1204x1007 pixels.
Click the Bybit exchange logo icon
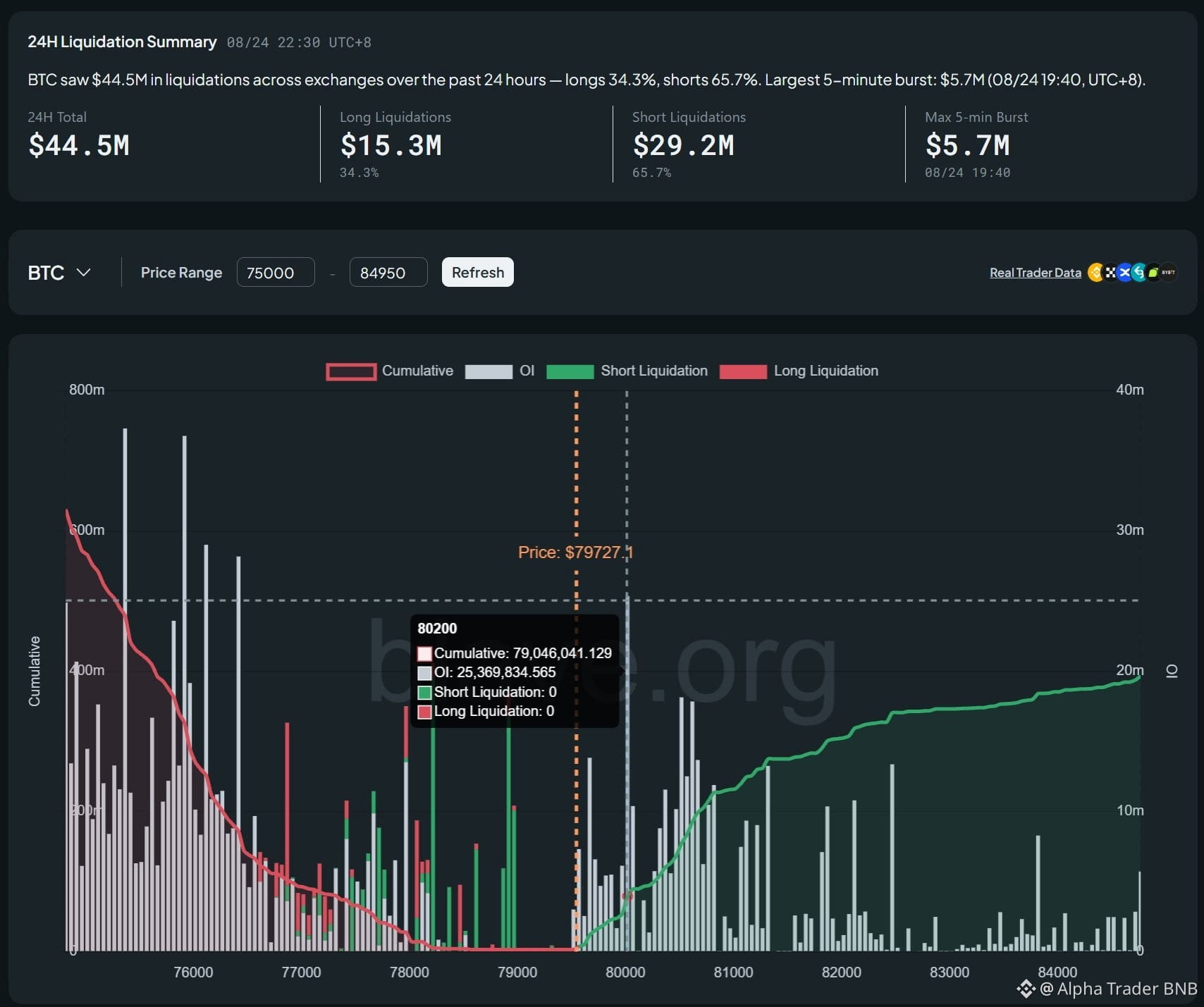(x=1169, y=272)
